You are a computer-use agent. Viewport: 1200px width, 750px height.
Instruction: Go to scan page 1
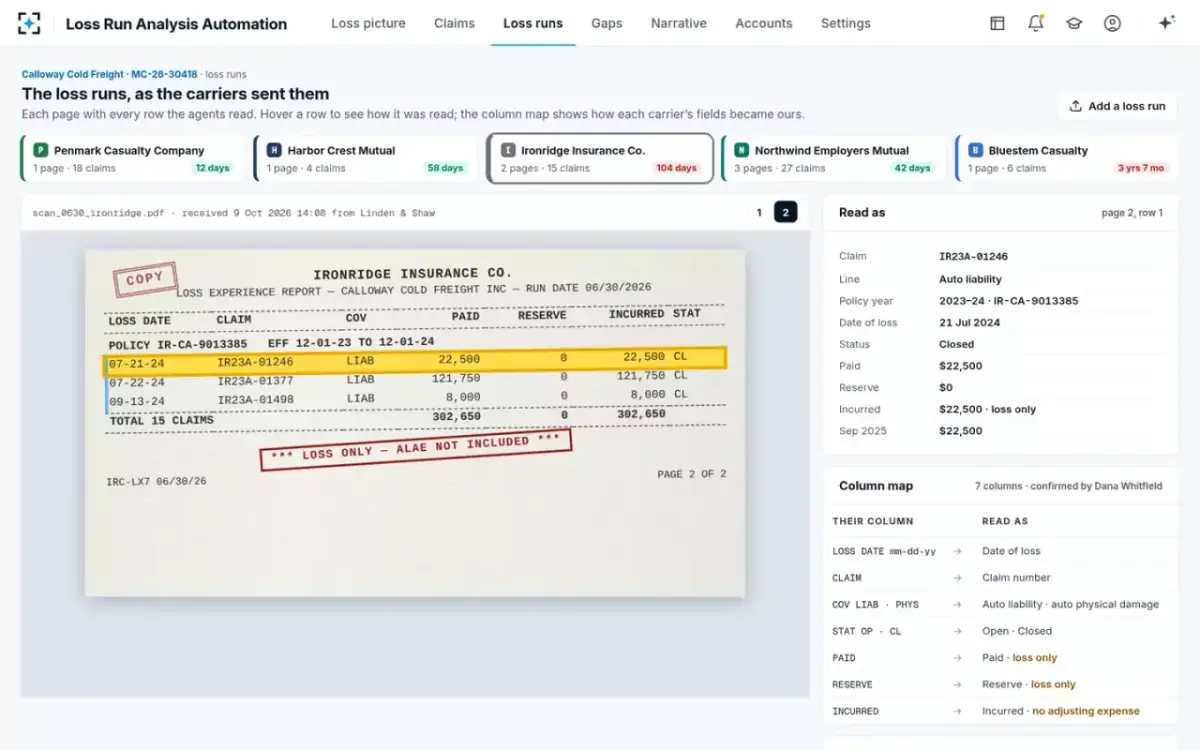[x=759, y=212]
